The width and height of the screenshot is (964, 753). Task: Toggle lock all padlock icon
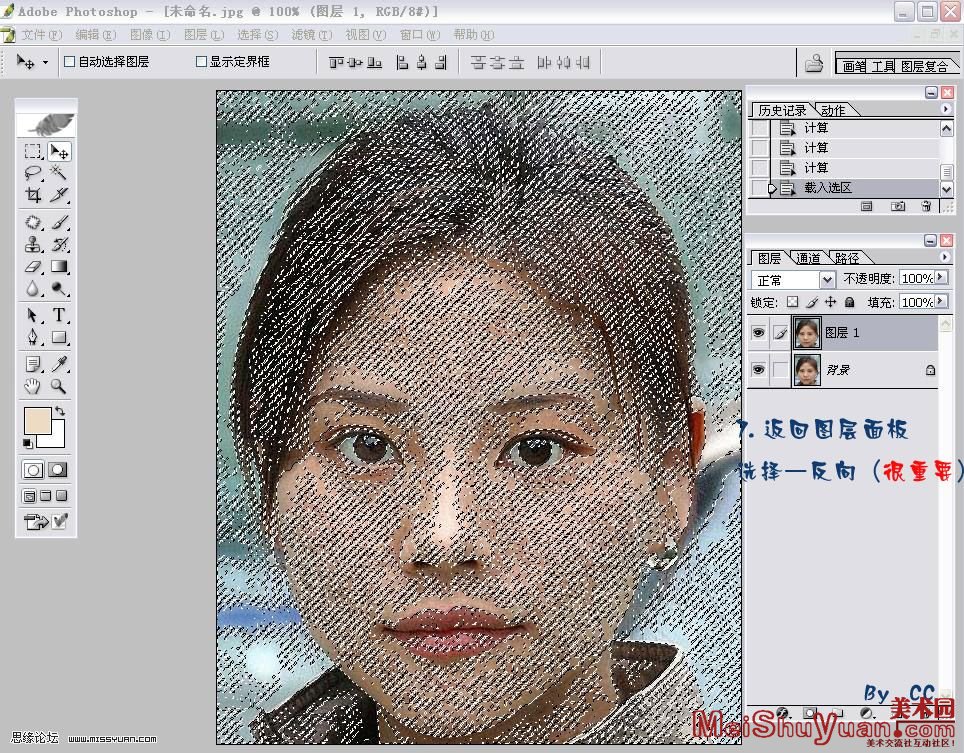point(850,302)
